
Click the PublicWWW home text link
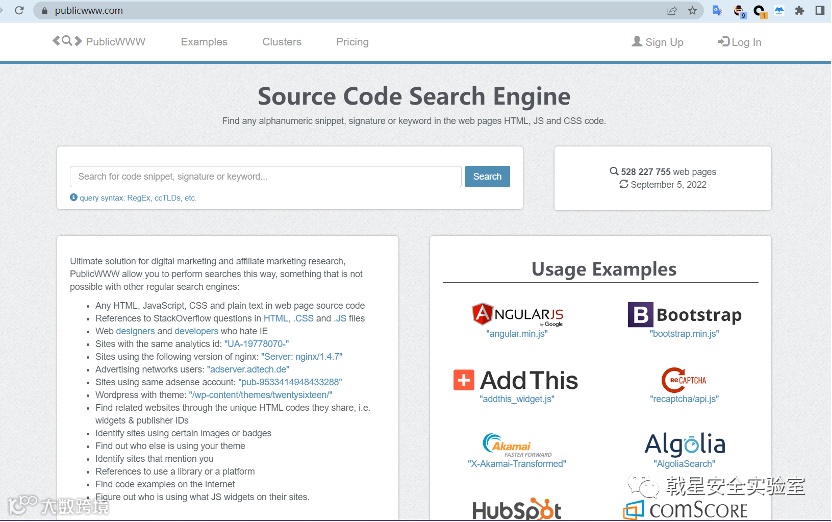[116, 42]
